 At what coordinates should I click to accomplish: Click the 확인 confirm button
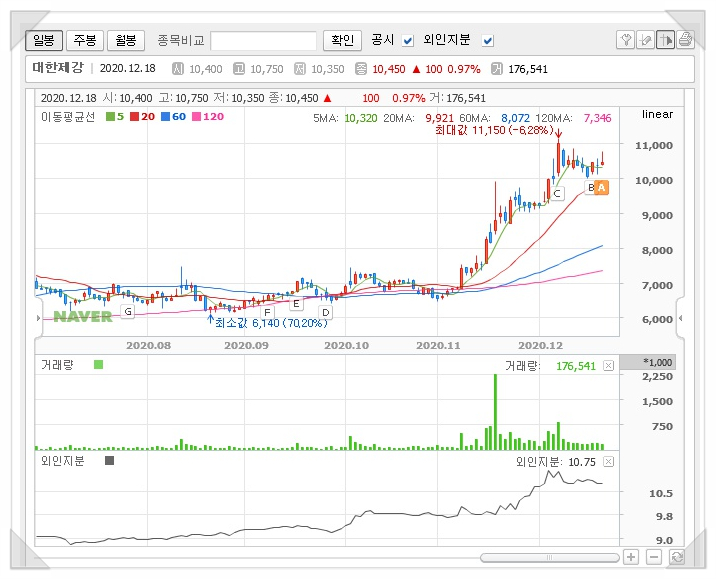point(341,40)
